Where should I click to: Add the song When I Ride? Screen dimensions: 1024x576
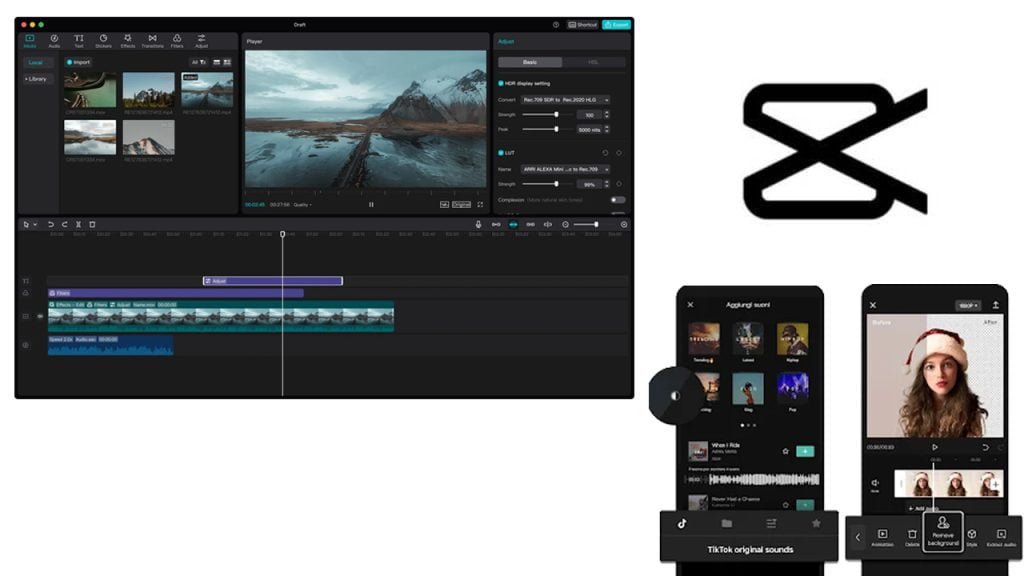tap(805, 451)
